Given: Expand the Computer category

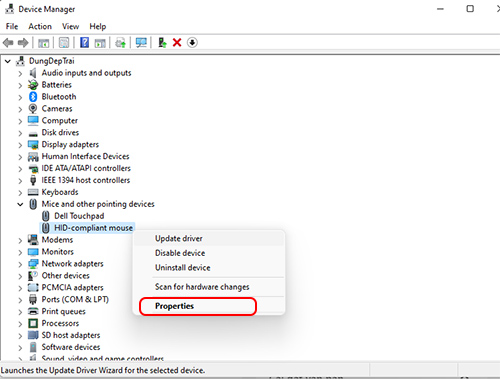Looking at the screenshot, I should [x=20, y=121].
